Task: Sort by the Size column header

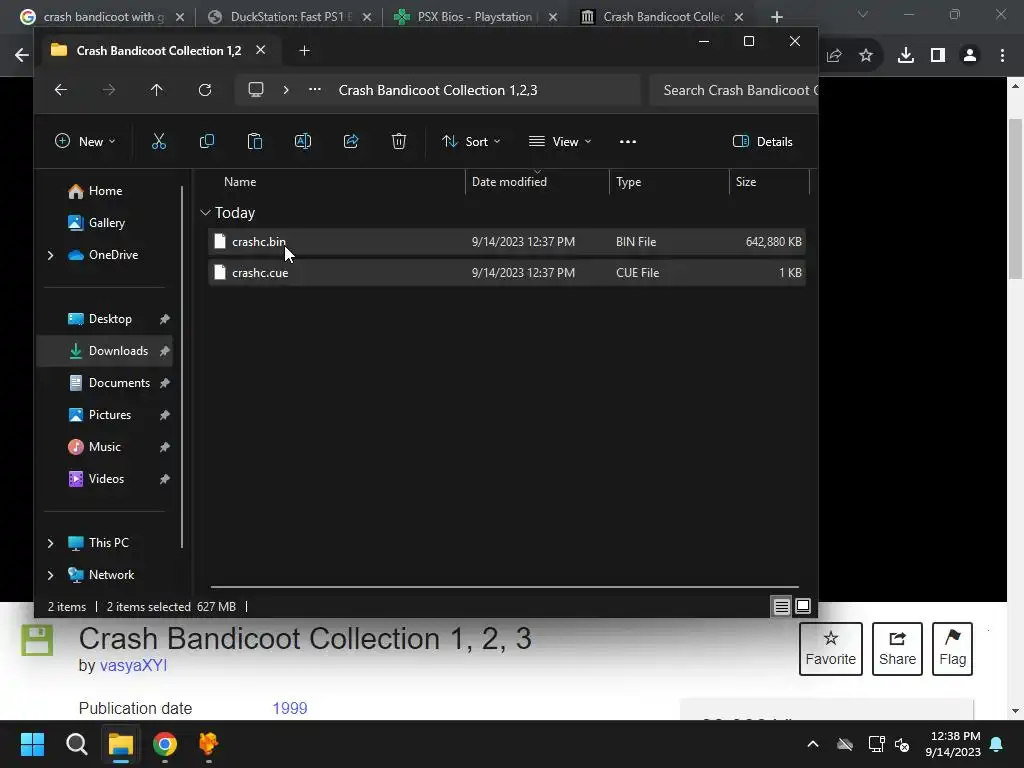Action: pyautogui.click(x=746, y=182)
